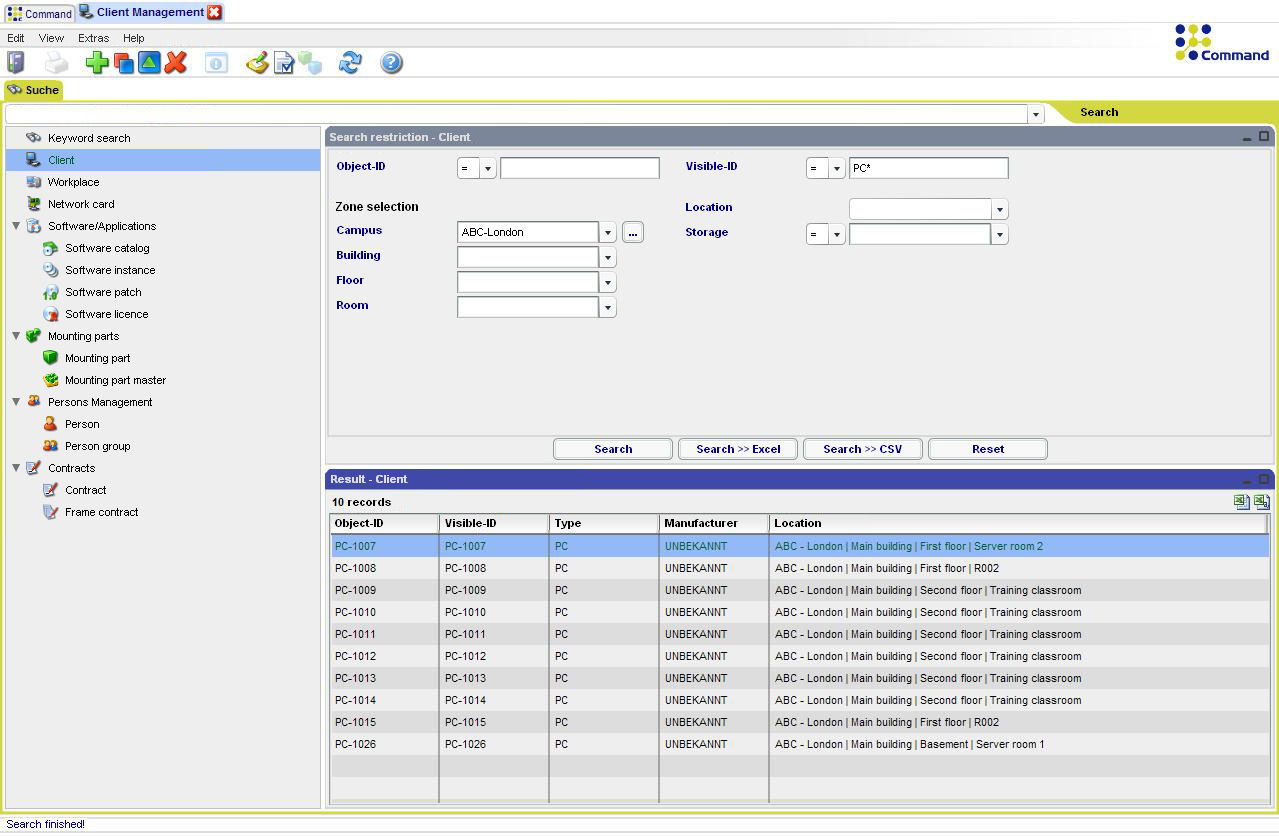
Task: Open help using the question mark icon
Action: [x=390, y=62]
